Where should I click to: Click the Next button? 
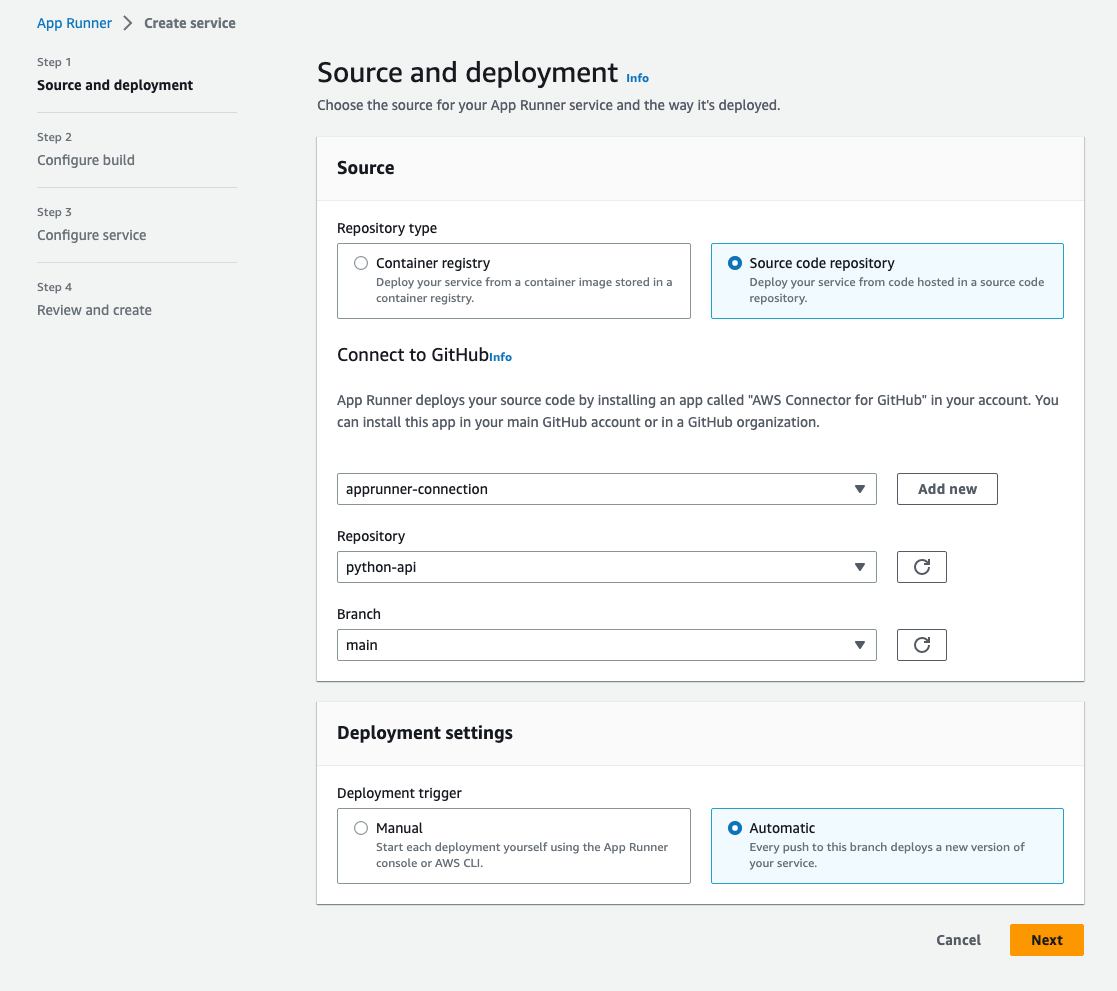(1046, 940)
